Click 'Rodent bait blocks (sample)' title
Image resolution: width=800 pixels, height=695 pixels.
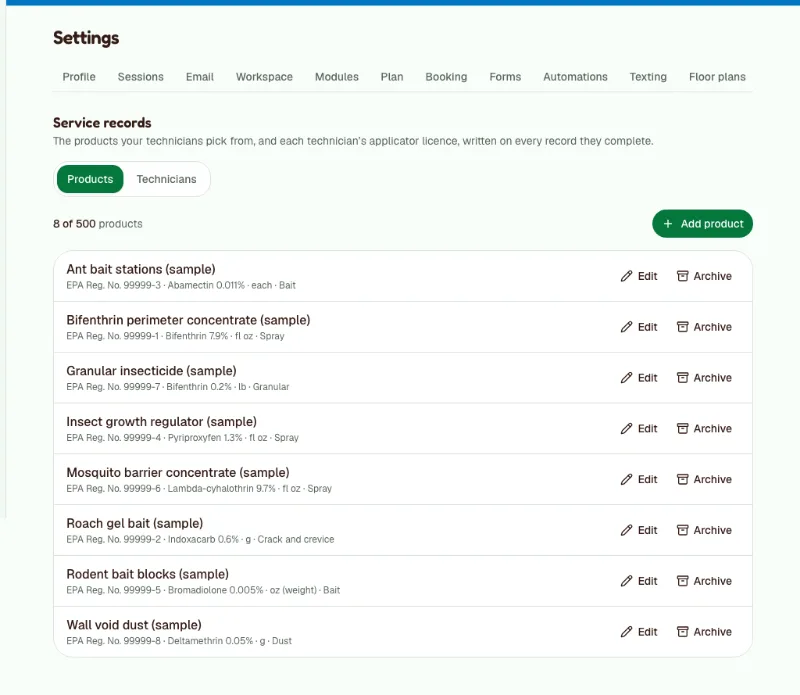[x=147, y=574]
